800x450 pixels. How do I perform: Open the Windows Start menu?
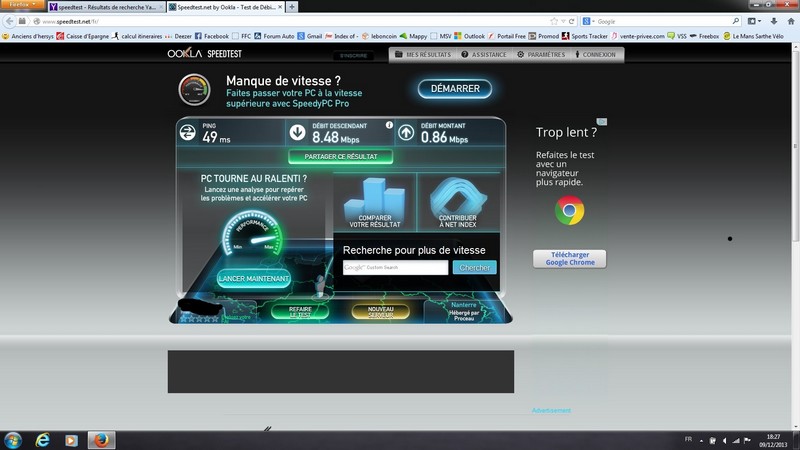(x=13, y=440)
